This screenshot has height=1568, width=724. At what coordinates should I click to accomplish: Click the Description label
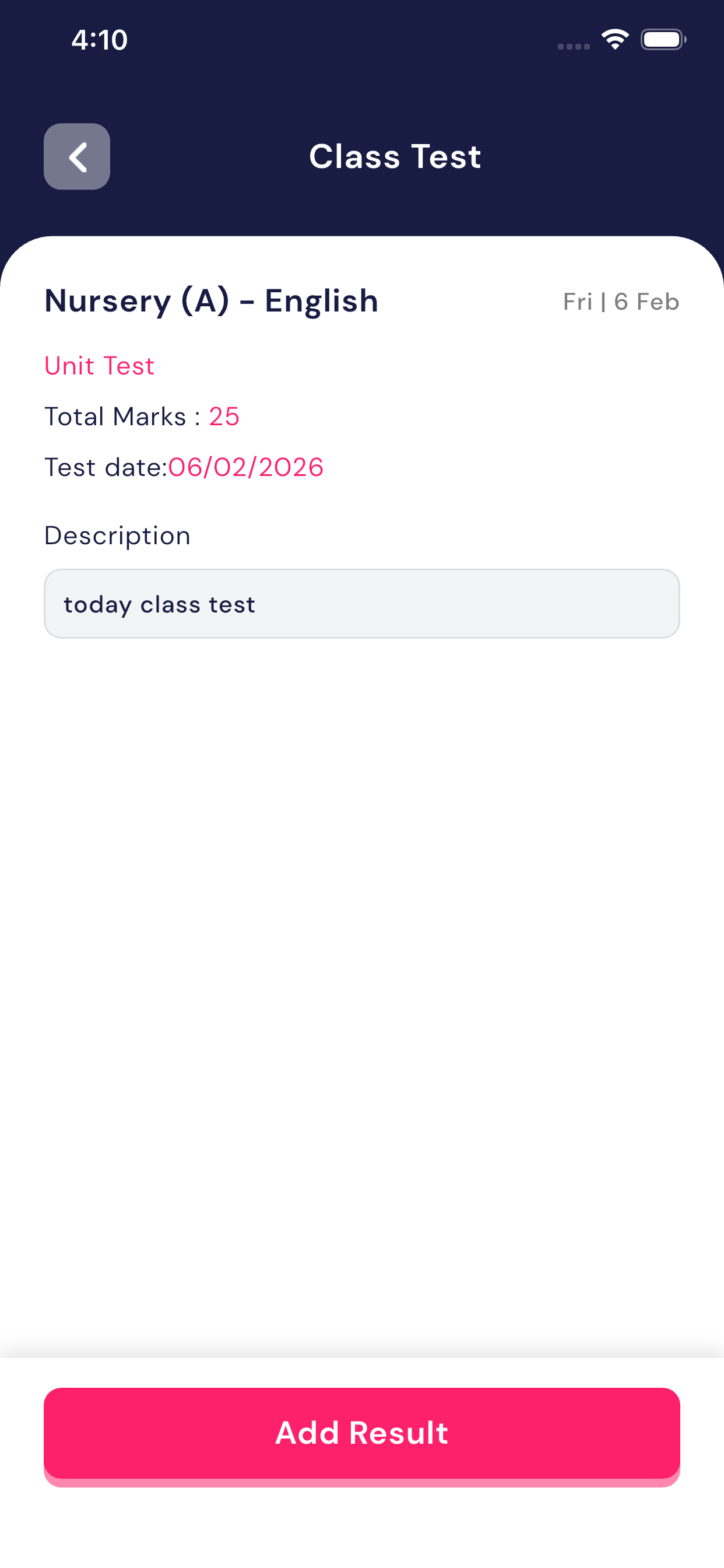click(x=117, y=535)
